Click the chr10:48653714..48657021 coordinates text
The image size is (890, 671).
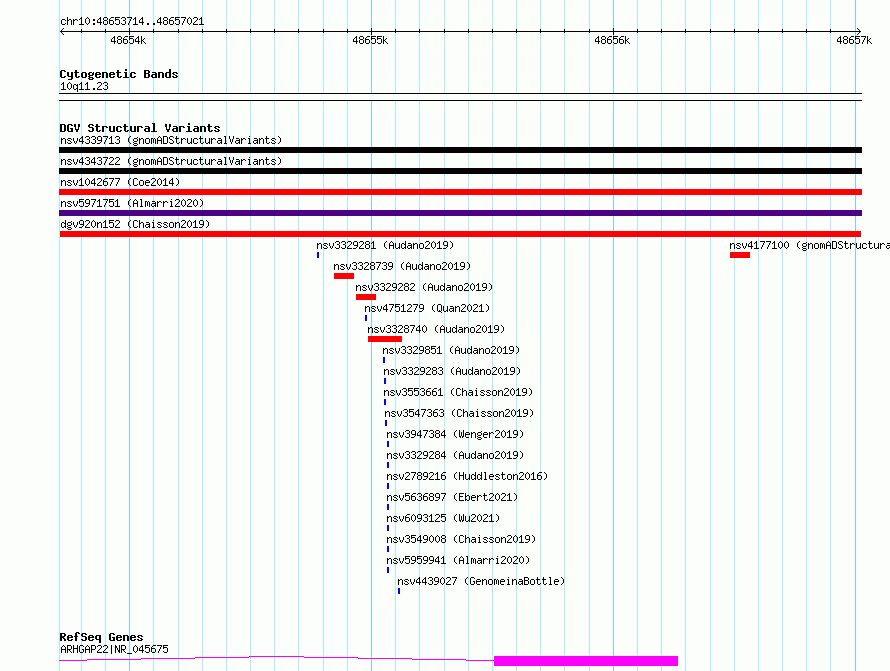click(132, 21)
